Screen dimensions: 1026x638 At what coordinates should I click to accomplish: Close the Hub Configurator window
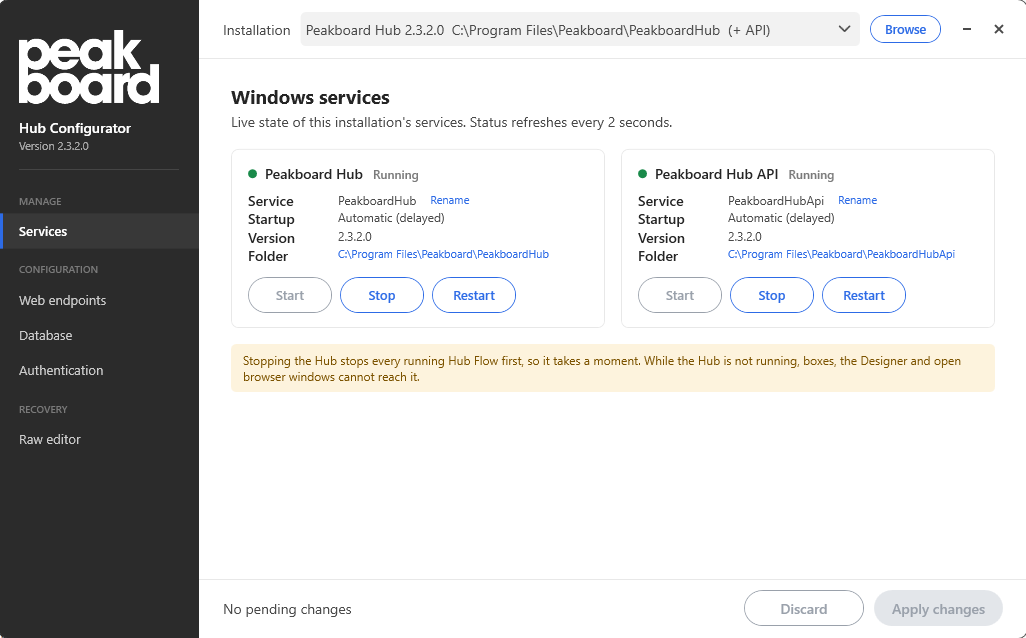pyautogui.click(x=999, y=29)
